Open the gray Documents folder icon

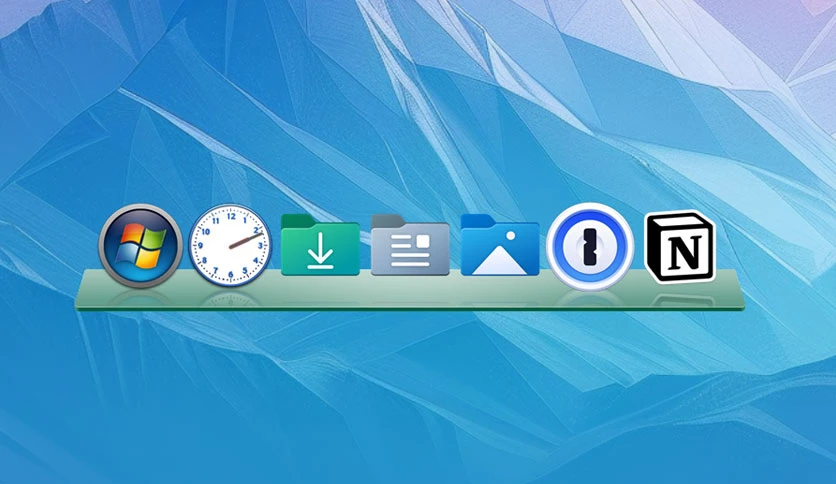(410, 245)
